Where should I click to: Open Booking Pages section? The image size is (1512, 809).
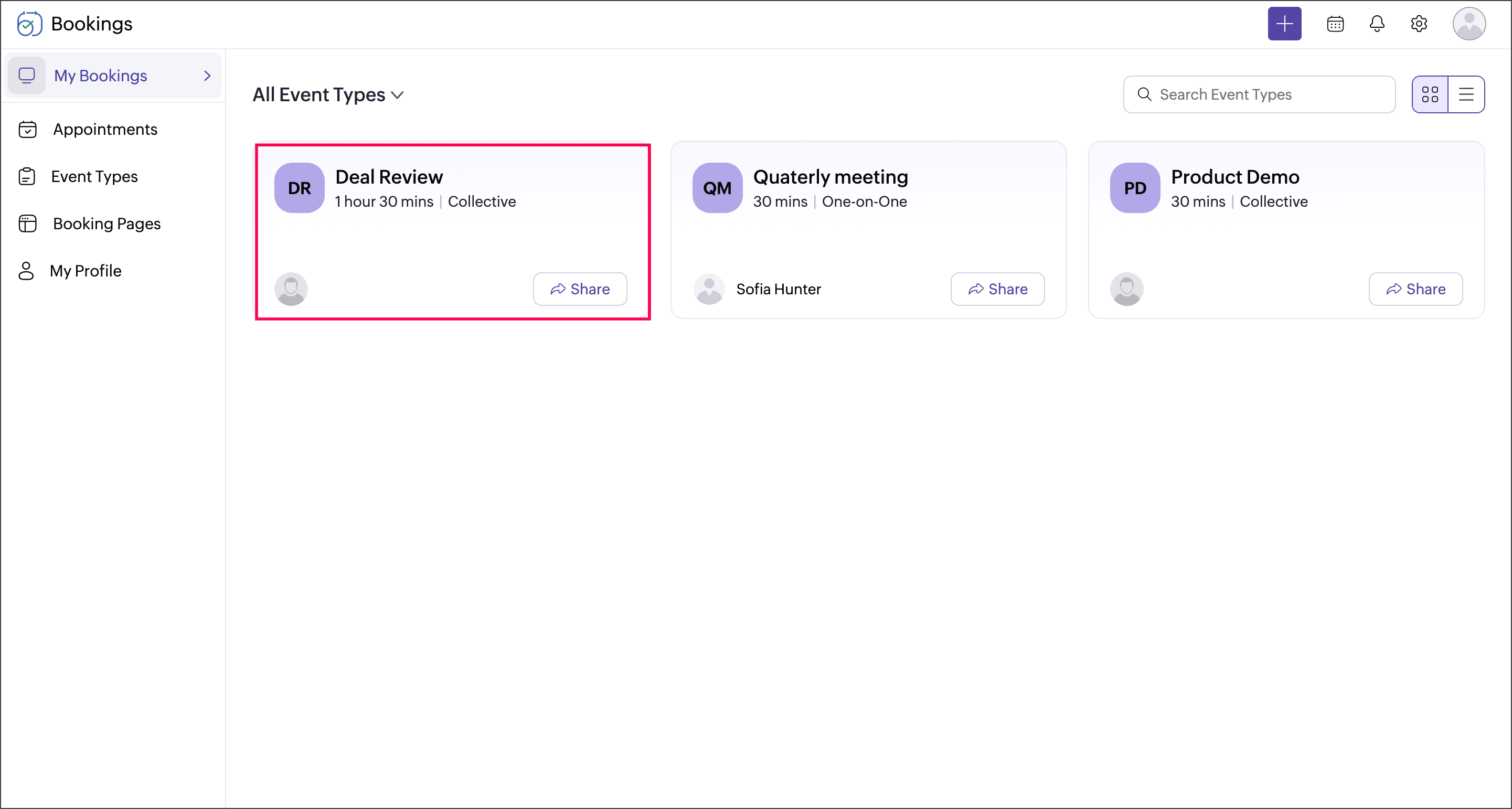pos(107,223)
